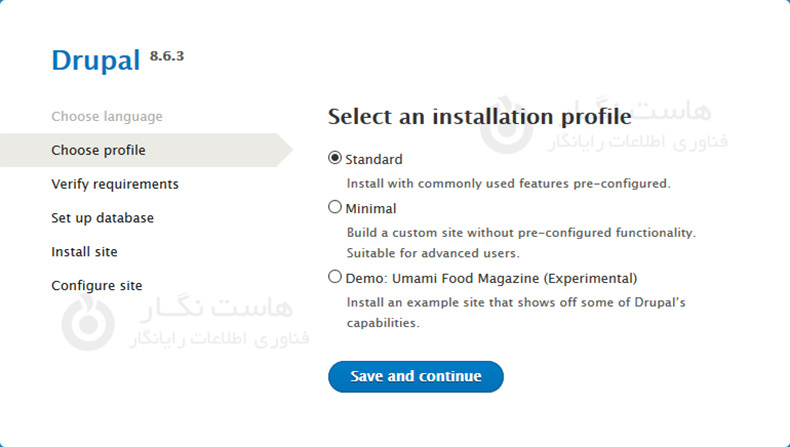Viewport: 790px width, 447px height.
Task: Open the highlighted Choose profile step
Action: [x=98, y=150]
